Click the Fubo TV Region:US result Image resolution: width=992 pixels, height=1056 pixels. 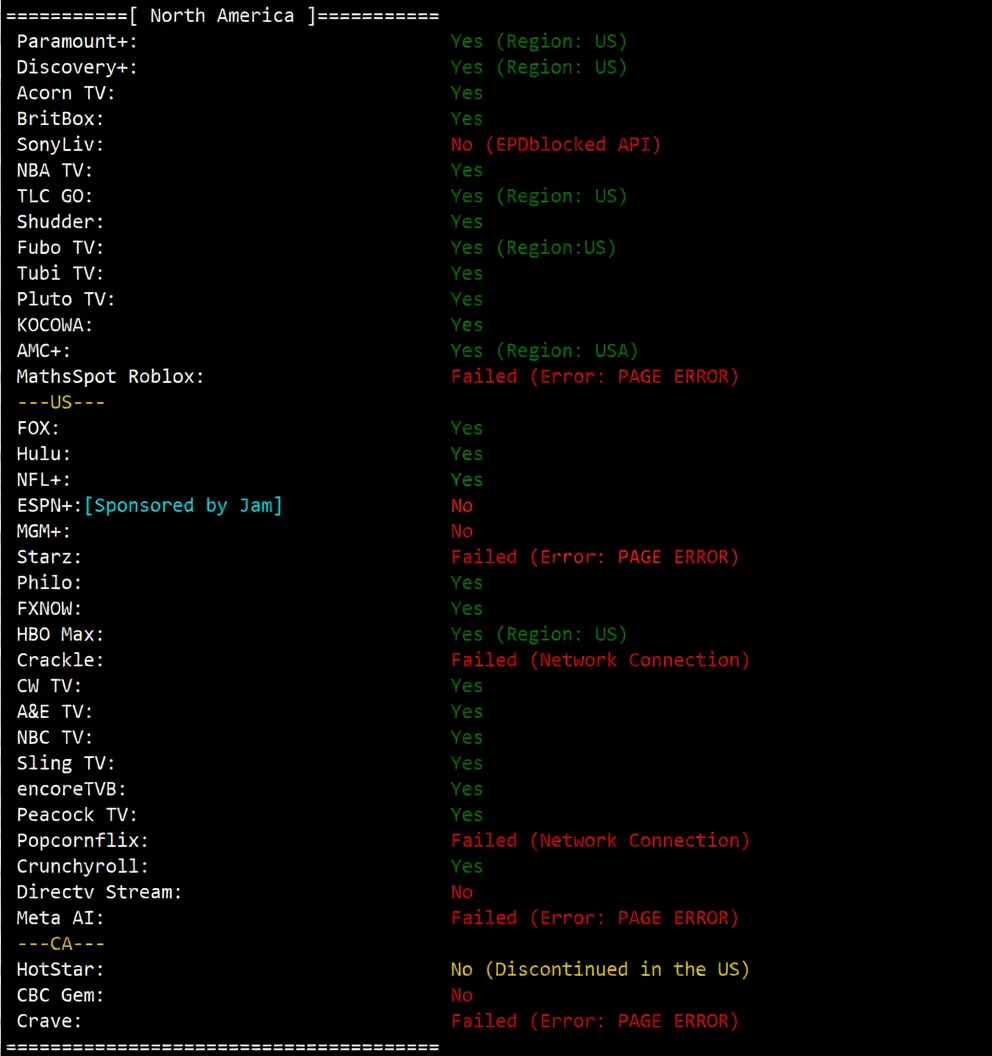[x=533, y=248]
